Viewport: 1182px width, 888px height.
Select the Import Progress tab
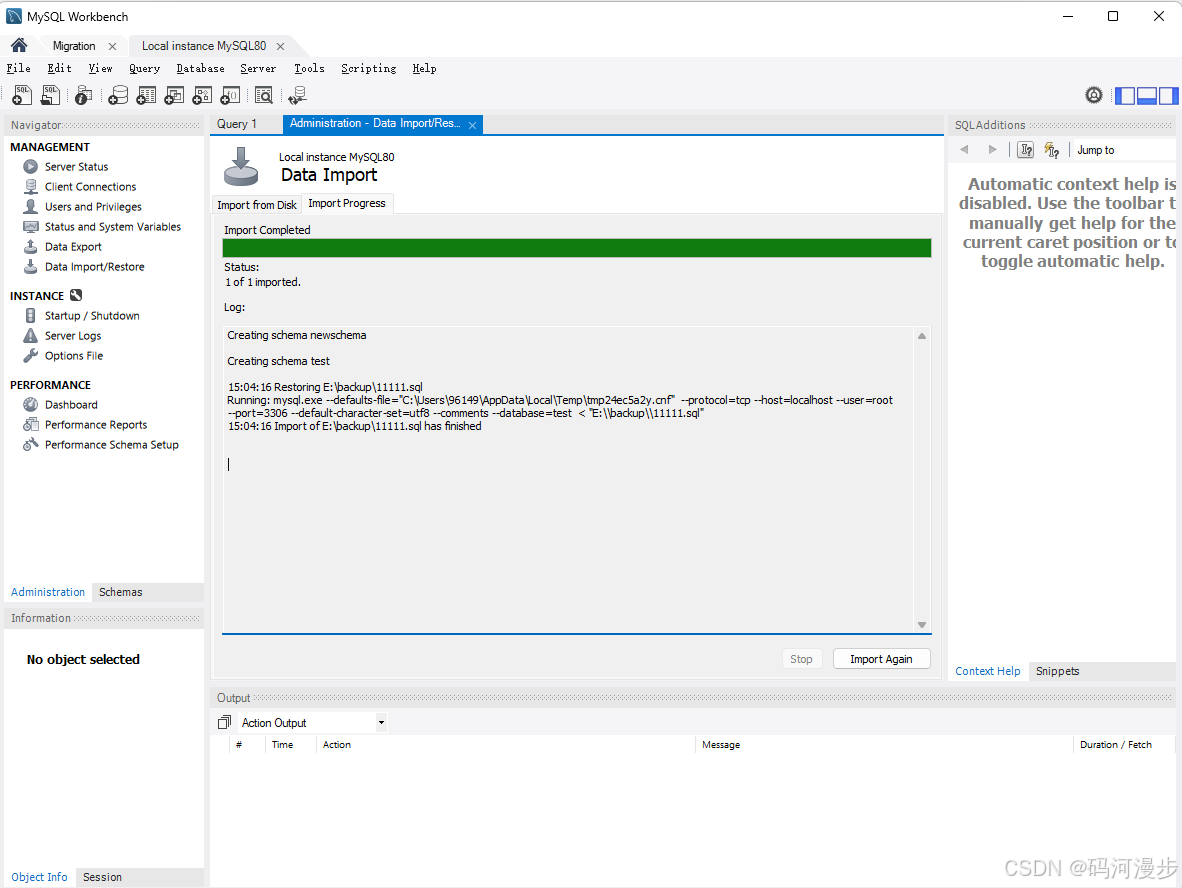(347, 204)
